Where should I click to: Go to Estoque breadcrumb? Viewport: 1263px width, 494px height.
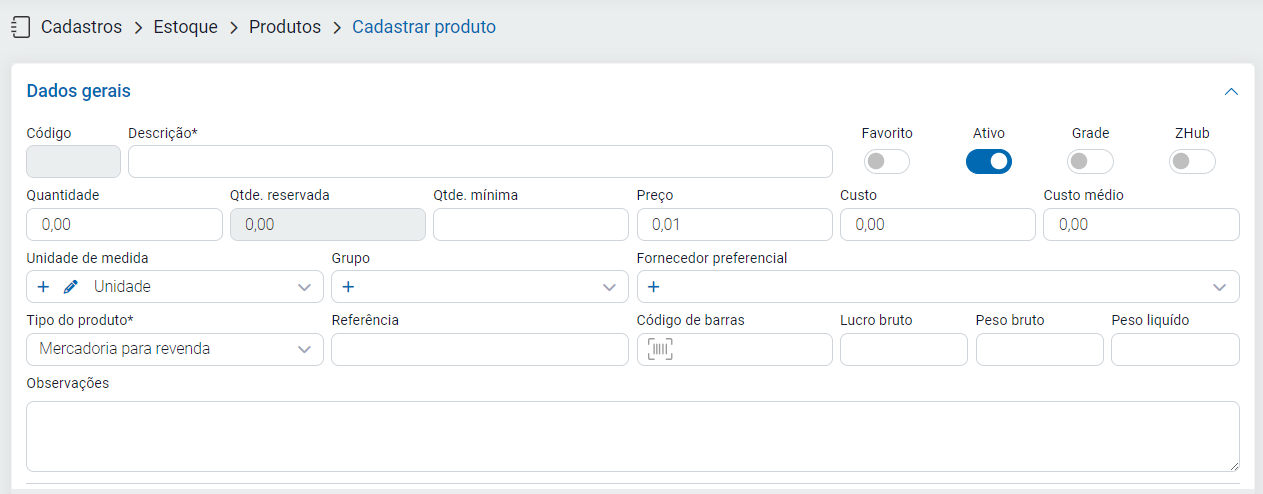tap(185, 27)
